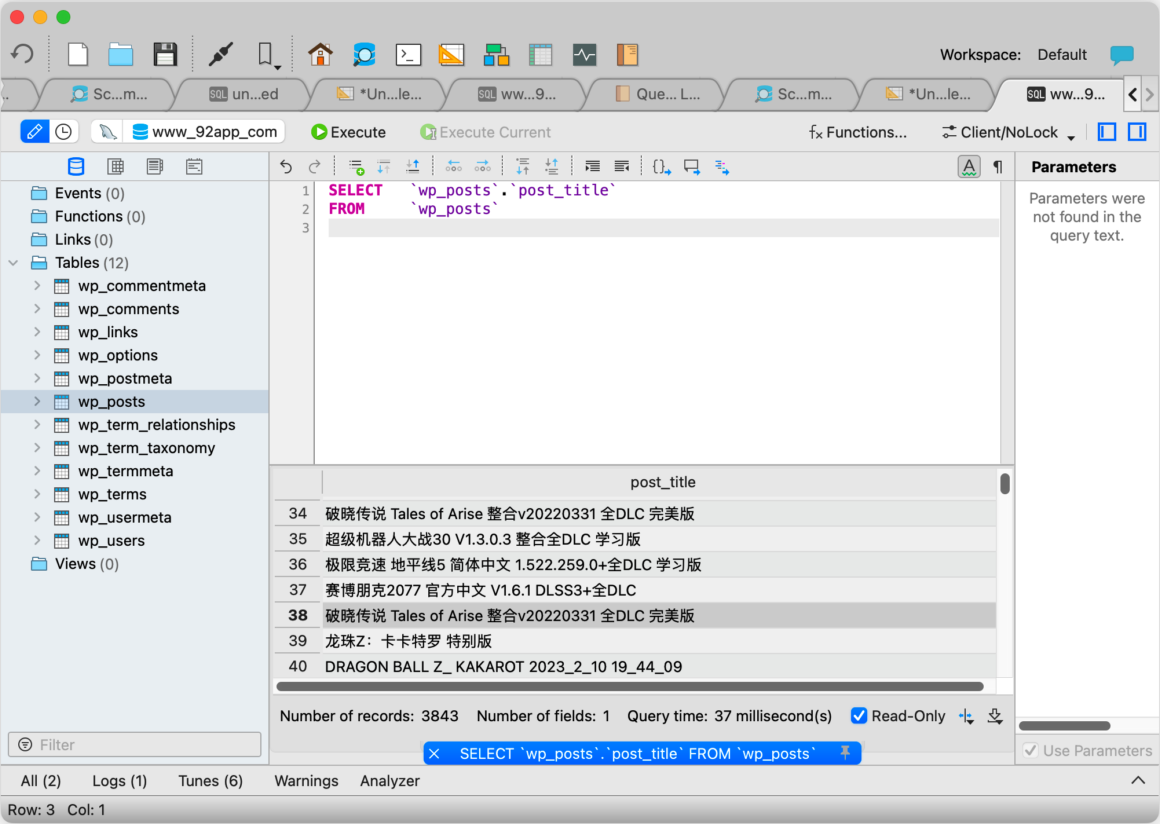This screenshot has width=1160, height=824.
Task: Open the Warnings tab
Action: tap(306, 780)
